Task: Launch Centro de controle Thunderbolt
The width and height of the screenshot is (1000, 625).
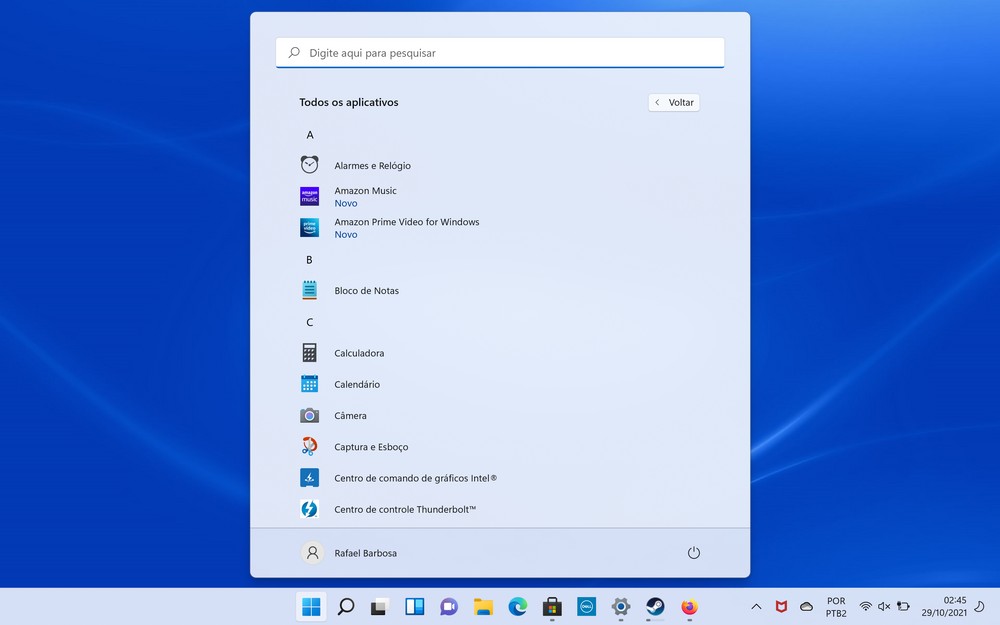Action: coord(405,510)
